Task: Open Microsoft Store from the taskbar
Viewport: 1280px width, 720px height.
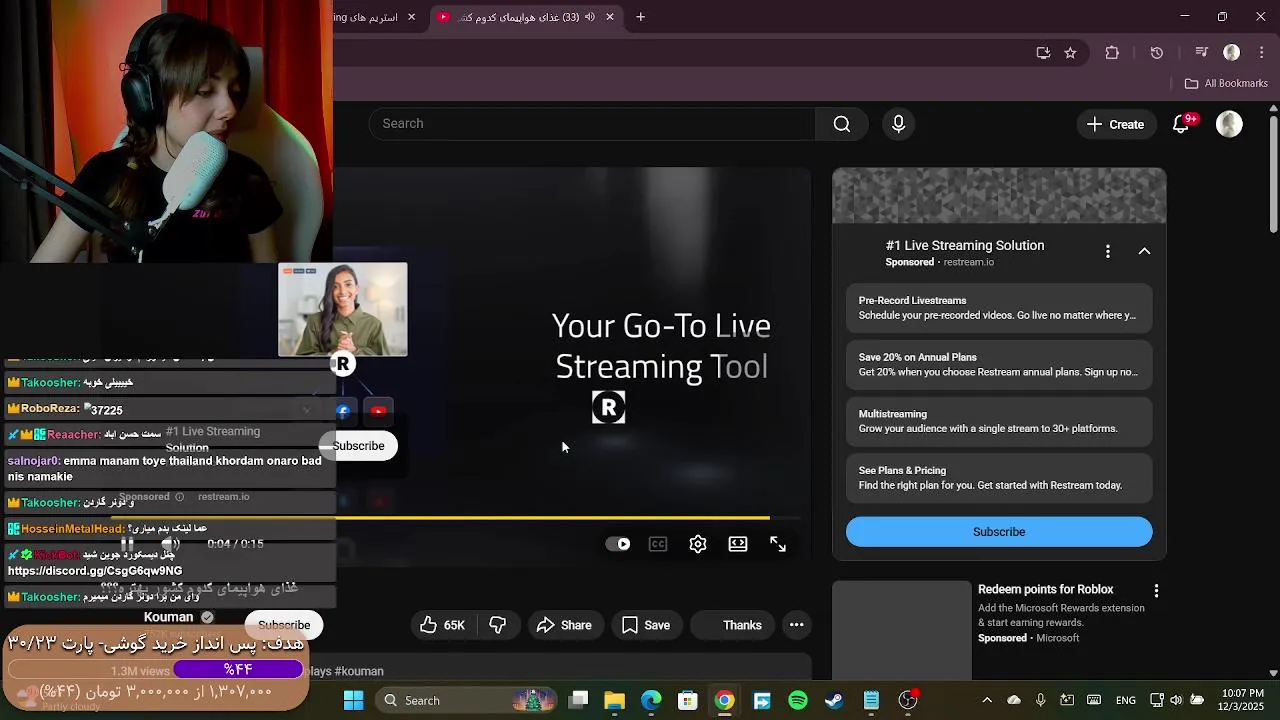Action: pyautogui.click(x=688, y=700)
